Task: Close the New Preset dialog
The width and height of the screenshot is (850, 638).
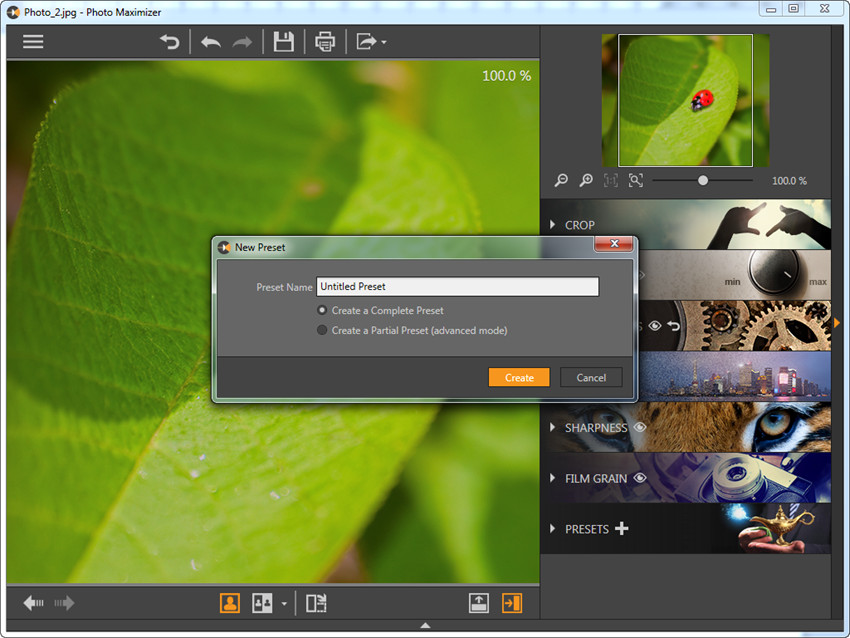Action: pos(614,244)
